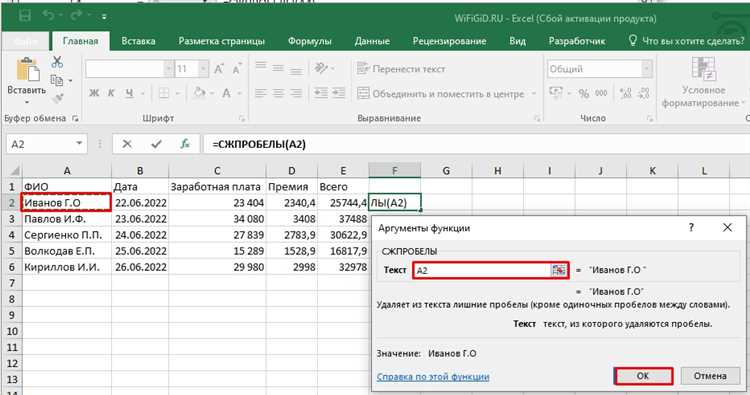Image resolution: width=750 pixels, height=395 pixels.
Task: Click the Undo arrow in quick access toolbar
Action: point(48,16)
